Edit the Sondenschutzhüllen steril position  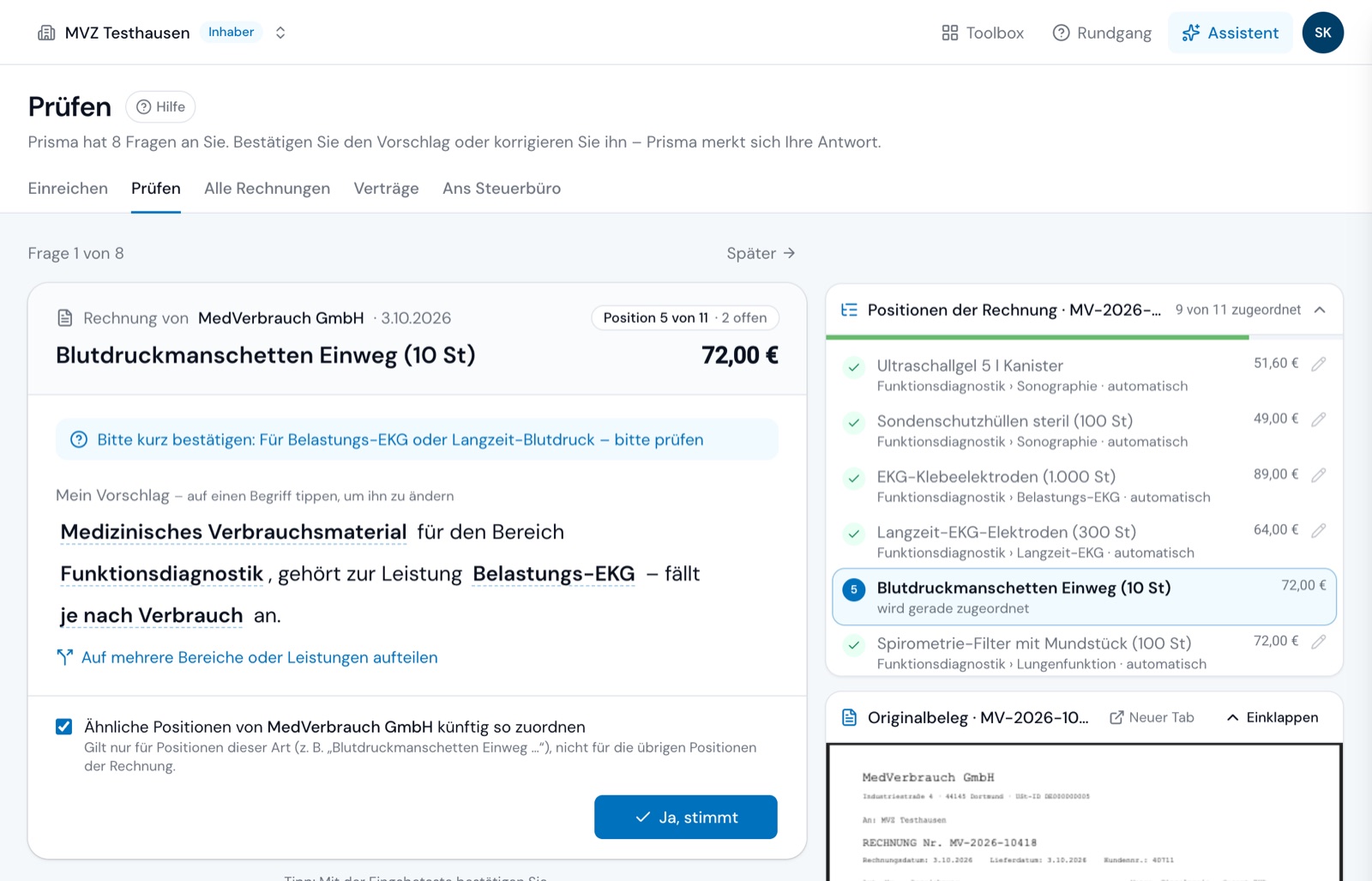(1319, 419)
